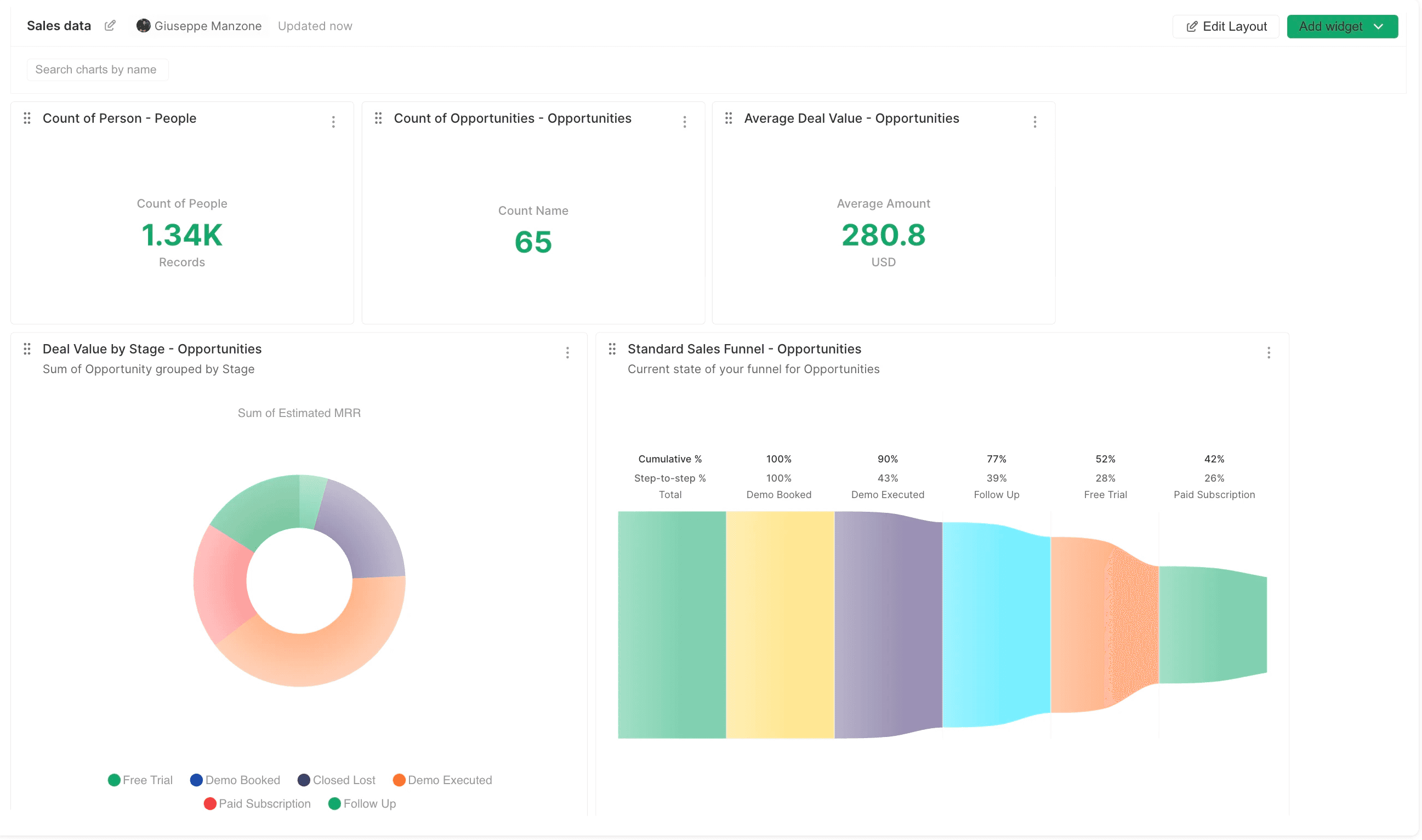The image size is (1422, 840).
Task: Grab the drag handle of Average Deal Value widget
Action: (x=729, y=118)
